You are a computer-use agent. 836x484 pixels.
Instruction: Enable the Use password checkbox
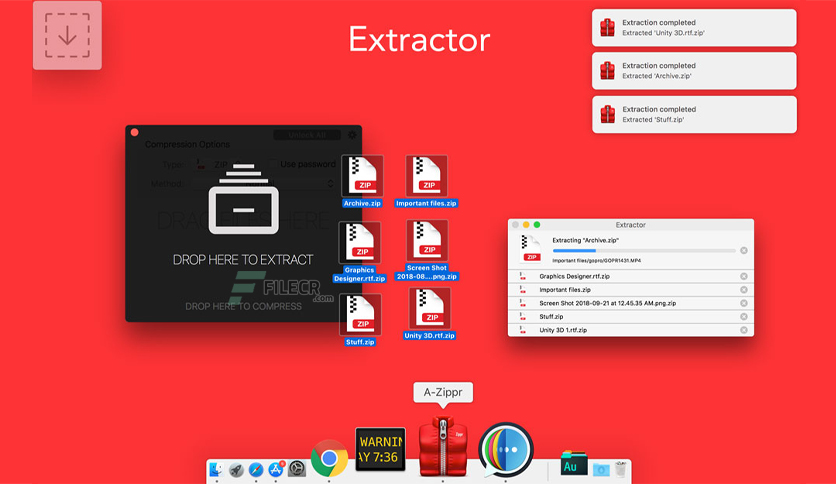274,164
